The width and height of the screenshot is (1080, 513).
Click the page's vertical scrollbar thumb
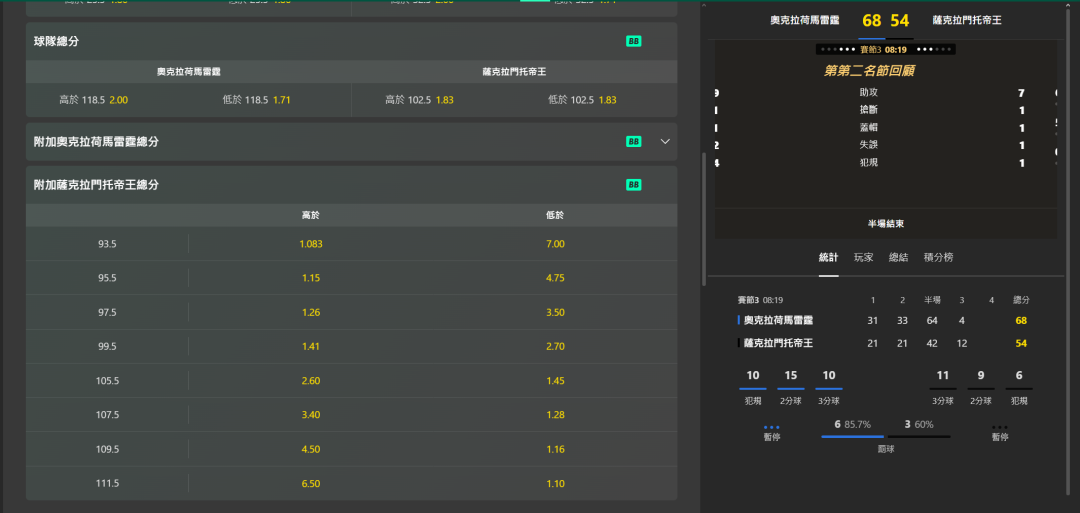pos(703,219)
